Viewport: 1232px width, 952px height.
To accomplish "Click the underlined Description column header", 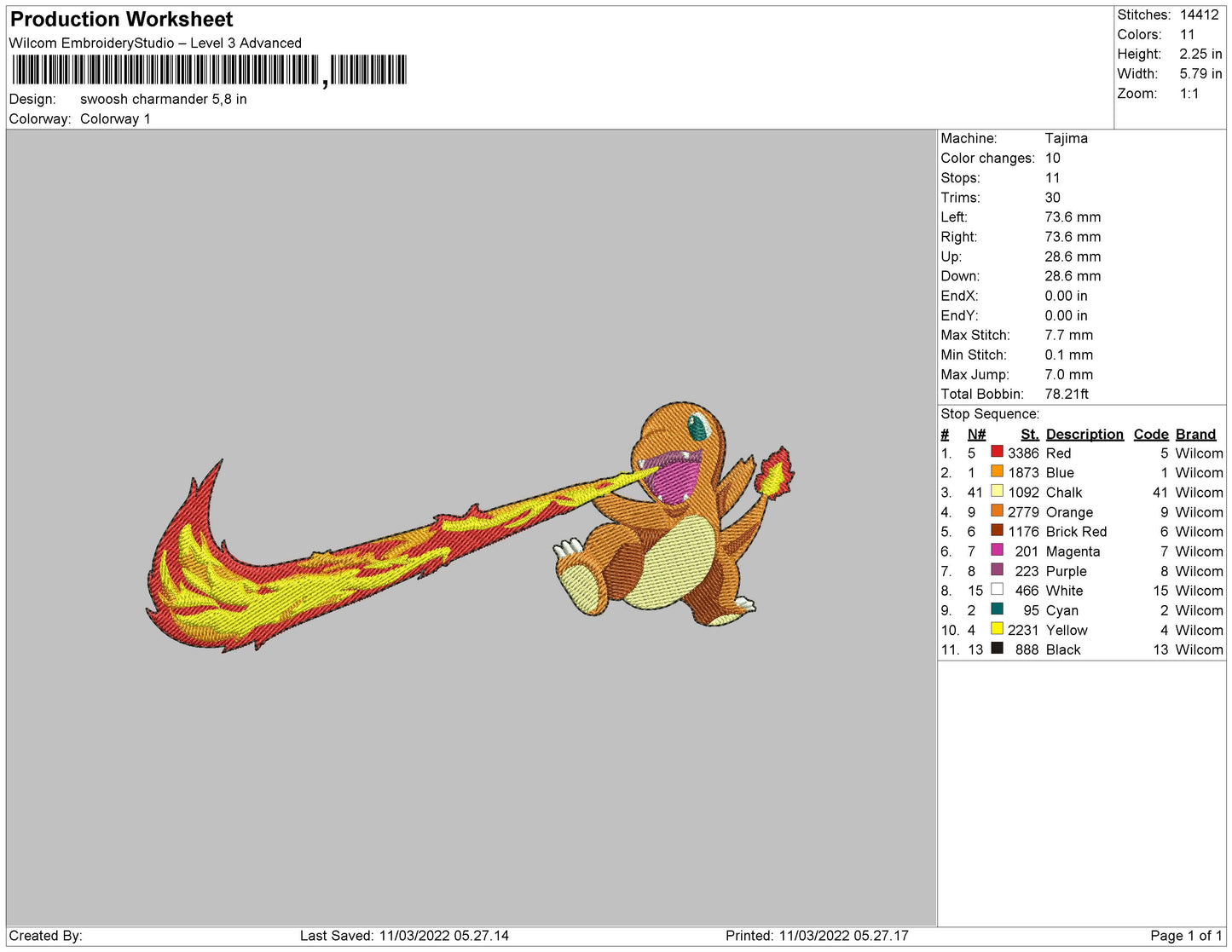I will 1084,434.
